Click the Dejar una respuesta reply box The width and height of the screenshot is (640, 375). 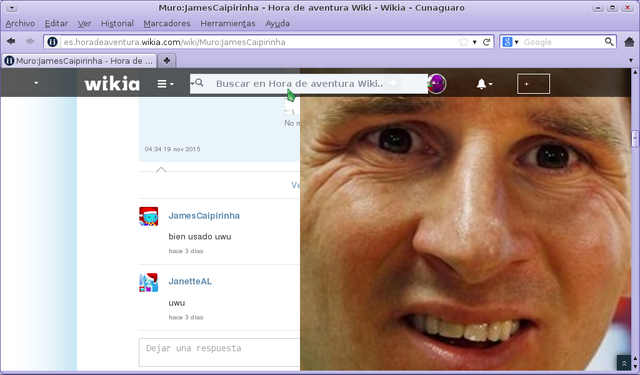pos(220,352)
